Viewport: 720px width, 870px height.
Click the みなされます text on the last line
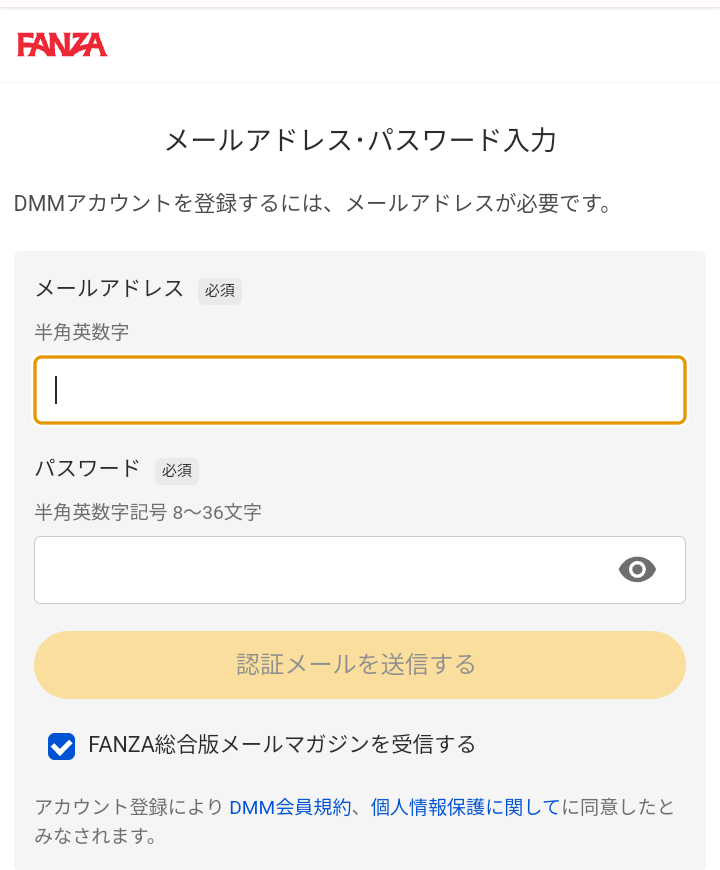(95, 836)
